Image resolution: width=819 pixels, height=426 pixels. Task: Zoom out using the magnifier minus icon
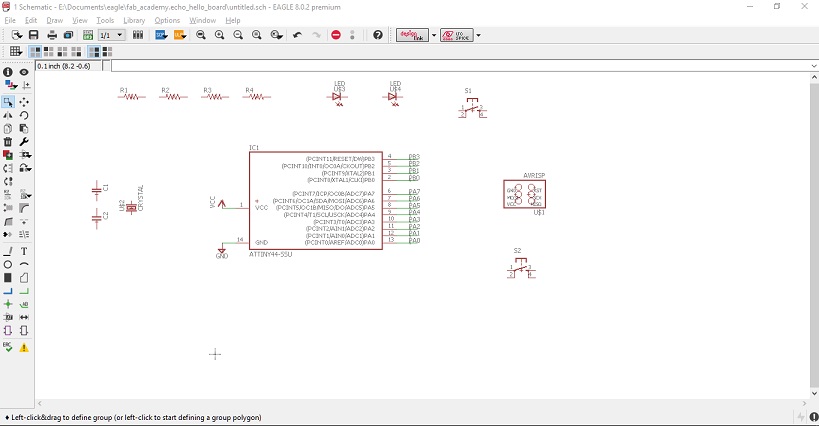[238, 35]
